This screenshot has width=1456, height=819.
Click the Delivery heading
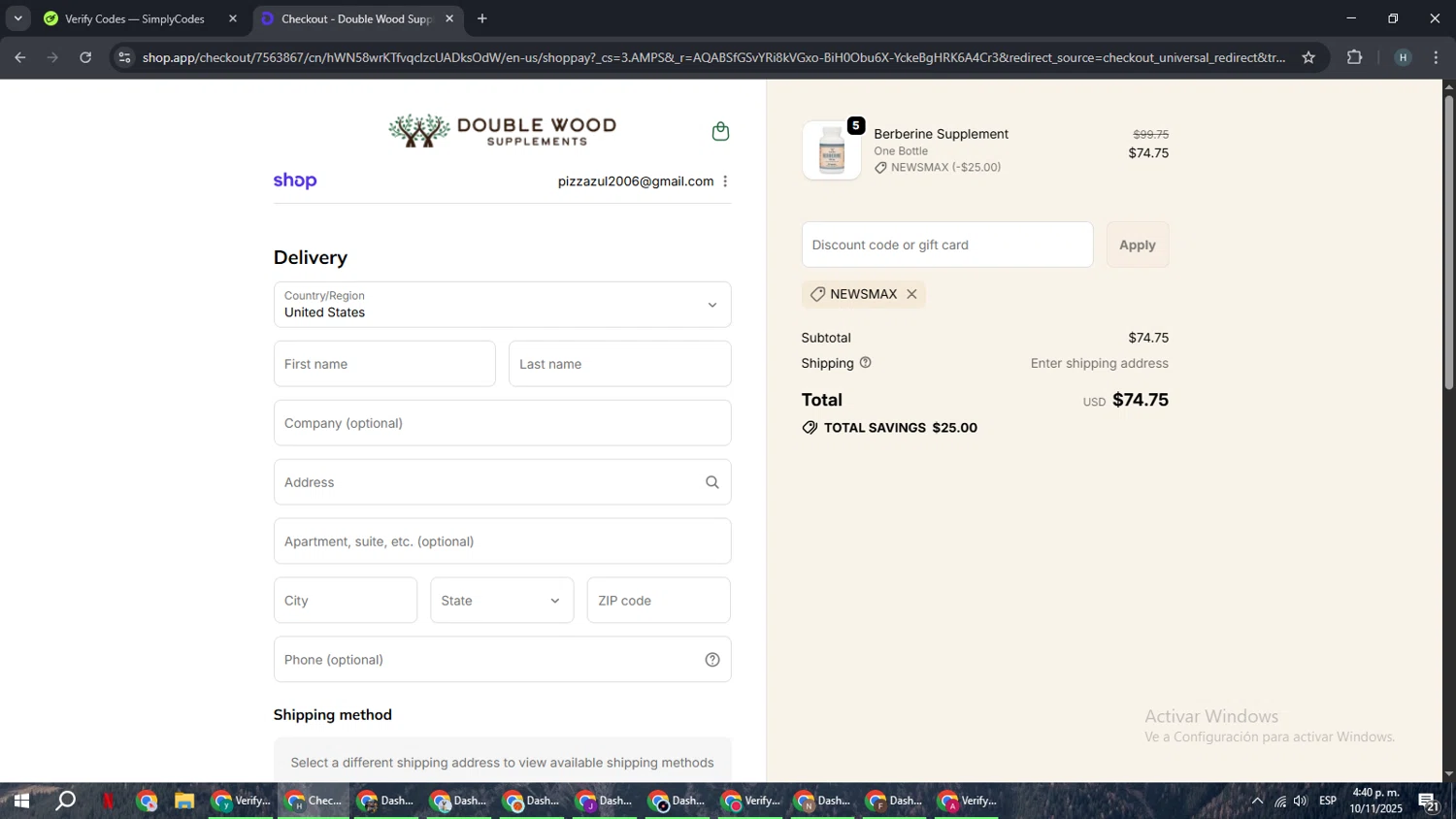[x=311, y=257]
